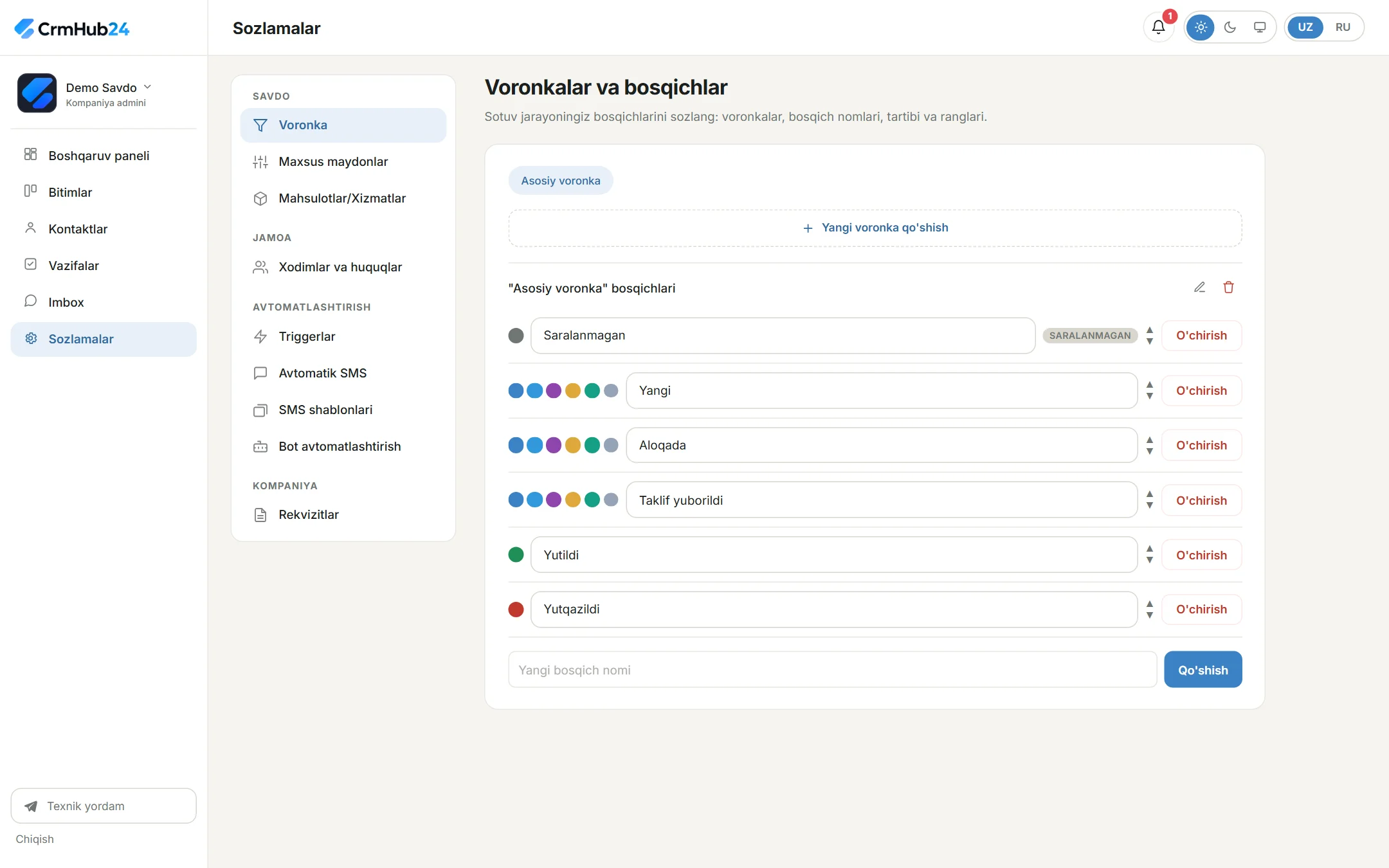Click the Texnik yordam telegram icon

pyautogui.click(x=30, y=806)
